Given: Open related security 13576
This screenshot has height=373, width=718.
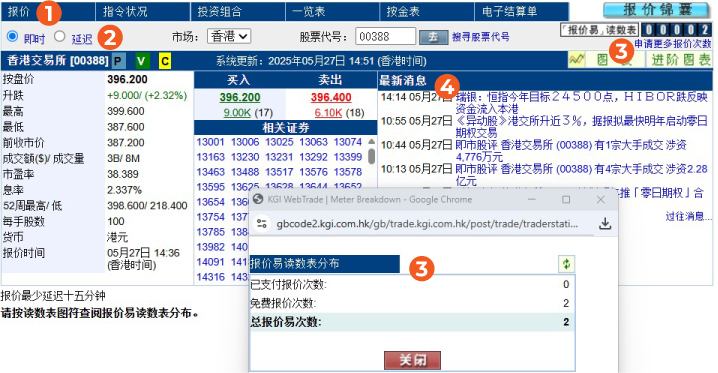Looking at the screenshot, I should click(313, 172).
